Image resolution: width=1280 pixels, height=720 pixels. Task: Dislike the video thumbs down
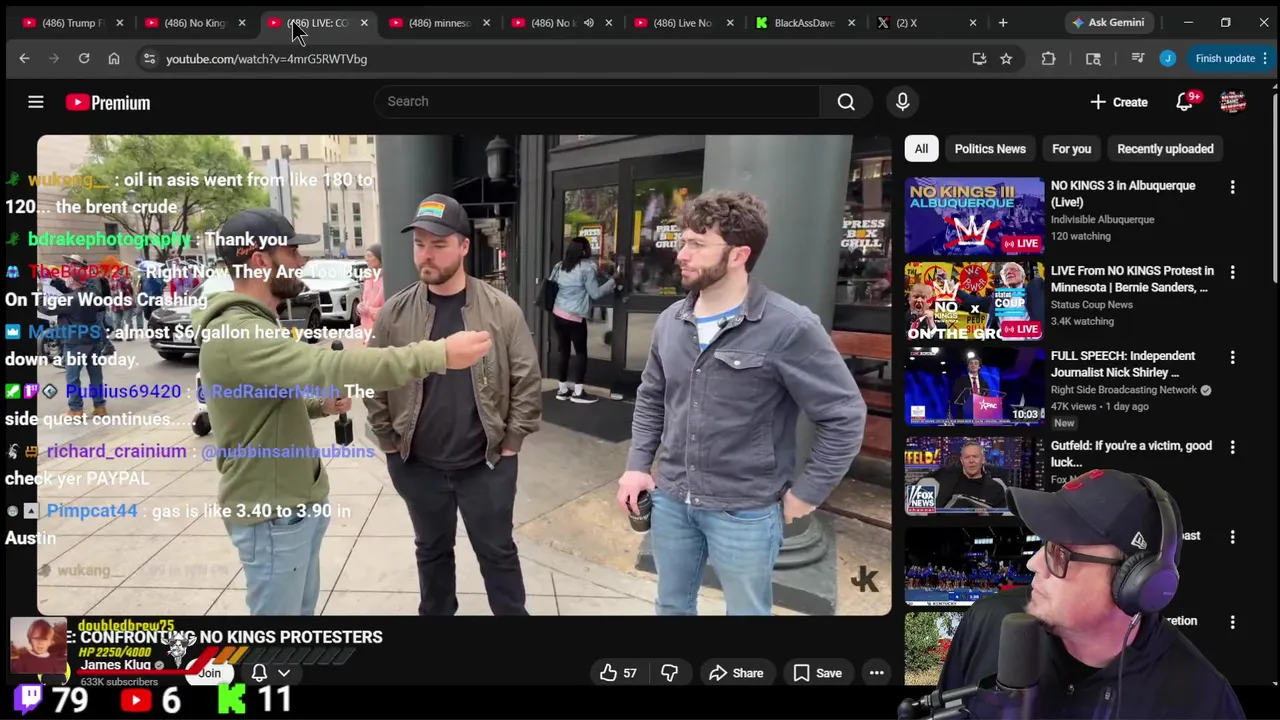coord(669,673)
